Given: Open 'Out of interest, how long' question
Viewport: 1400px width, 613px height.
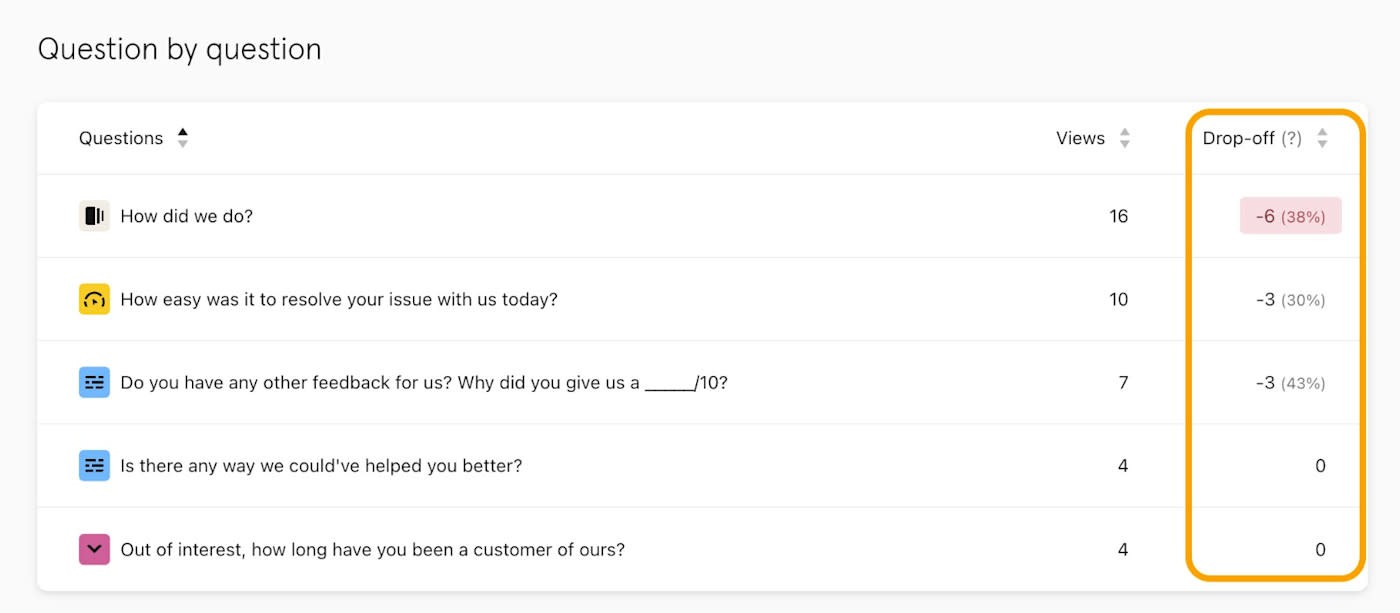Looking at the screenshot, I should pos(372,549).
